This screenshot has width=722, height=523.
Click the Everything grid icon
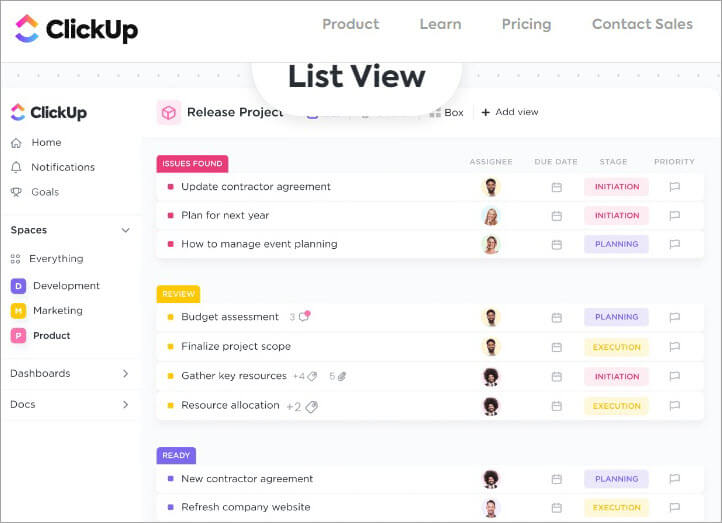coord(15,259)
